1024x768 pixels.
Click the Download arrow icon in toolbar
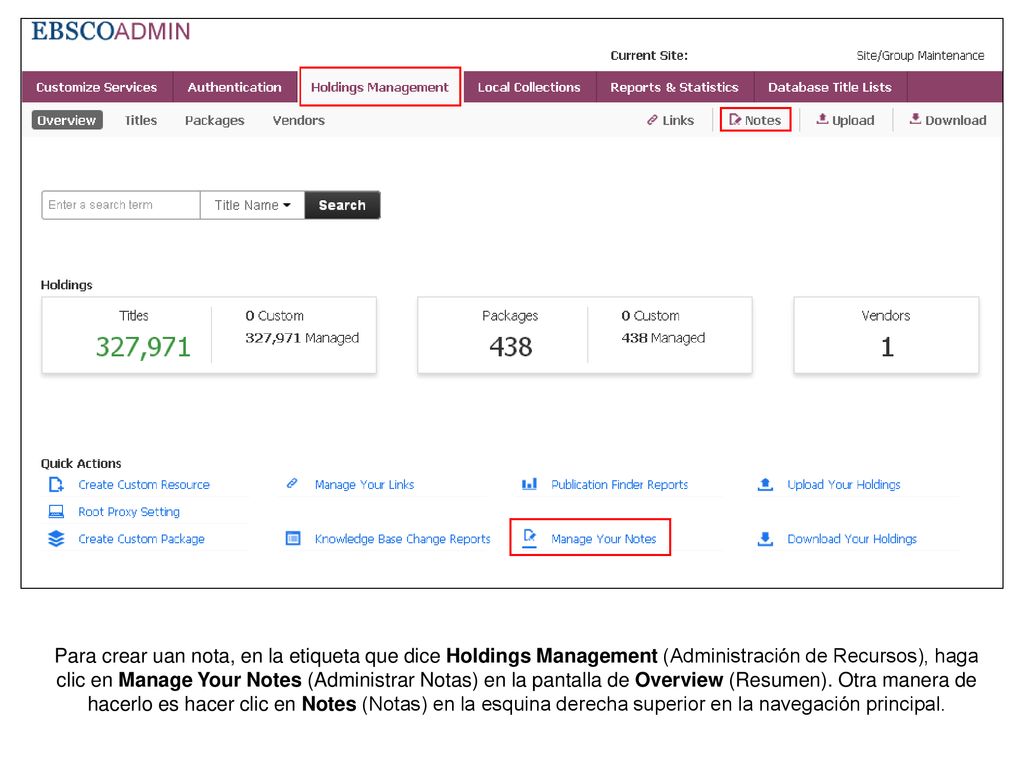tap(915, 119)
